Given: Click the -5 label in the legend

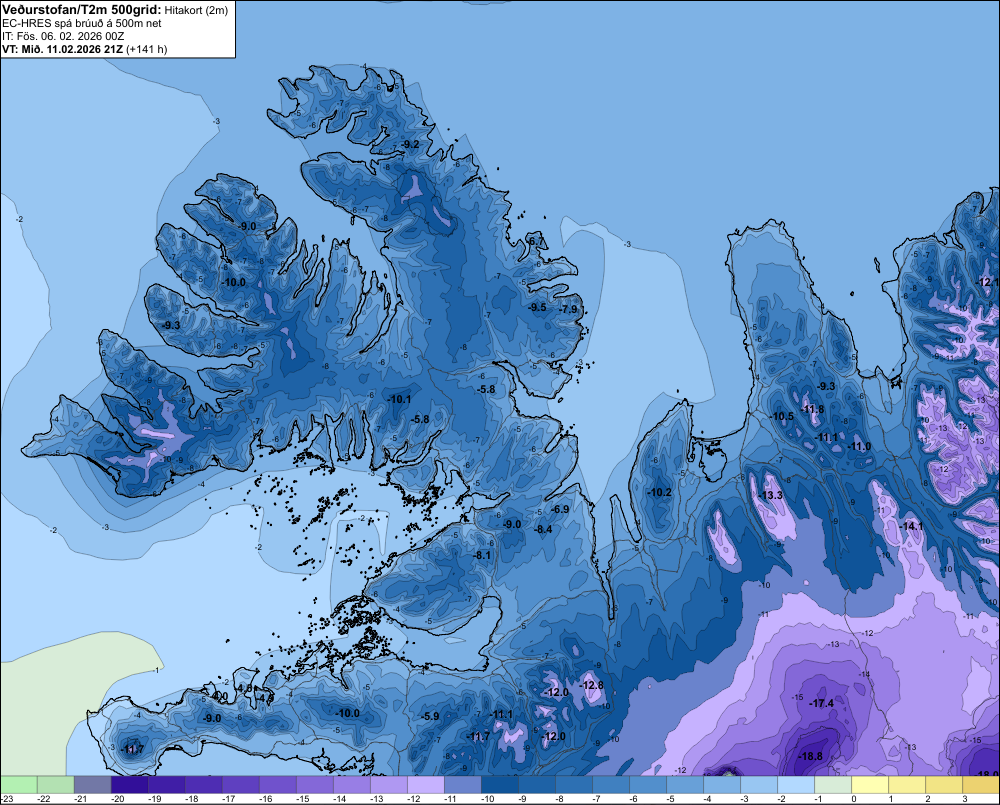Looking at the screenshot, I should coord(671,799).
